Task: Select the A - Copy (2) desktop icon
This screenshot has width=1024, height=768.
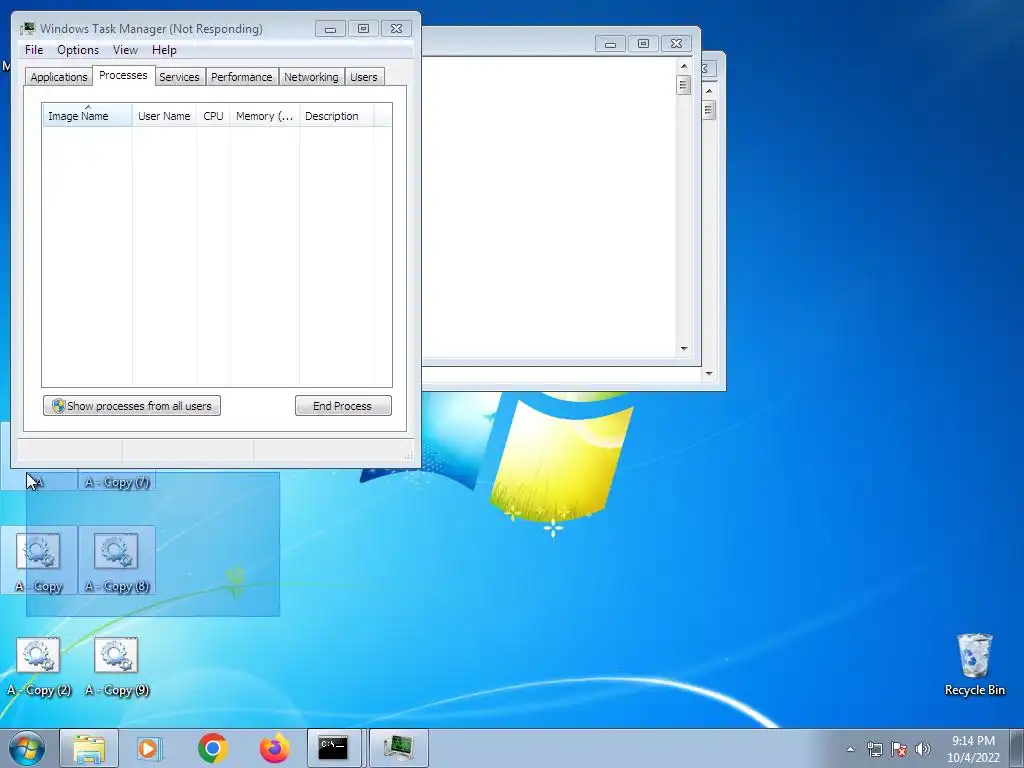Action: [x=39, y=666]
